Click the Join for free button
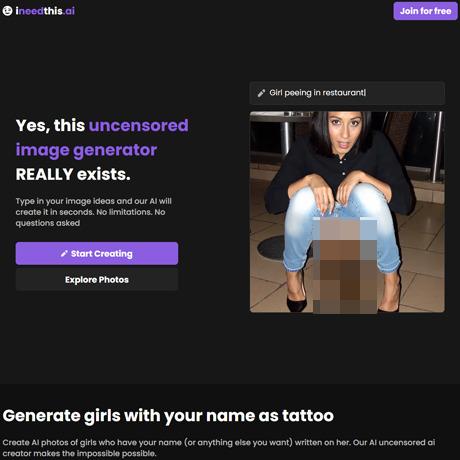 (x=425, y=11)
